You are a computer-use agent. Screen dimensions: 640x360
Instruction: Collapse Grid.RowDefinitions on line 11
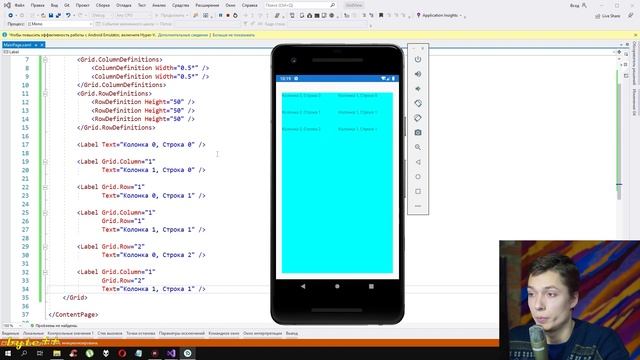(x=45, y=93)
